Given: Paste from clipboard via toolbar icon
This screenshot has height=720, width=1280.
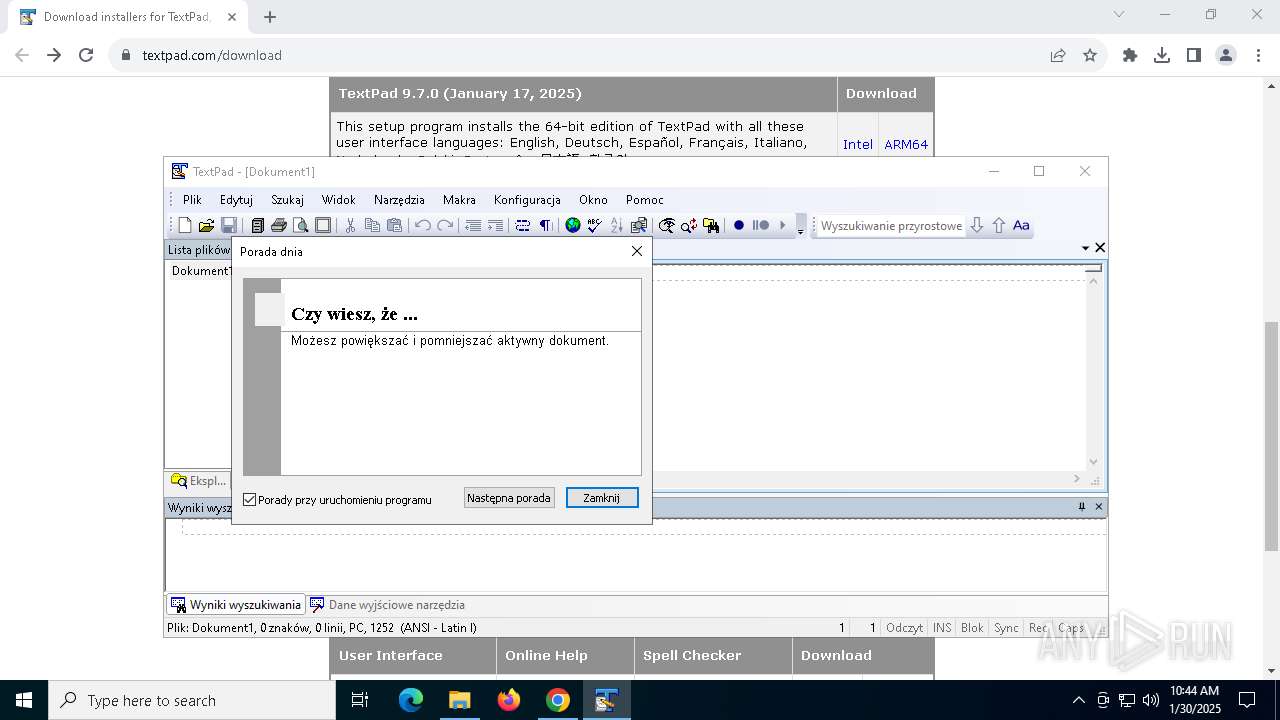Looking at the screenshot, I should [394, 225].
